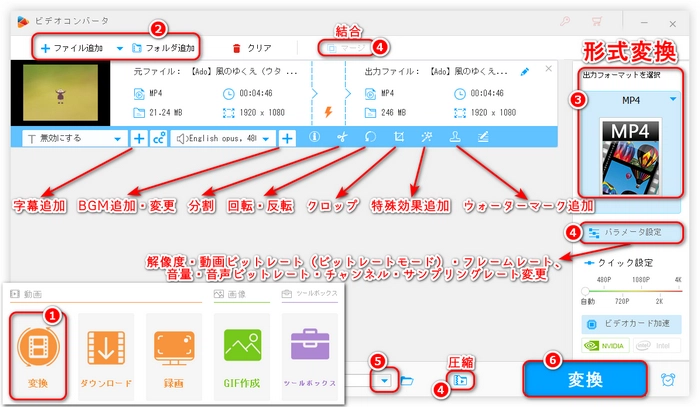Click the quick settings resolution slider handle
This screenshot has height=407, width=700.
tap(585, 291)
